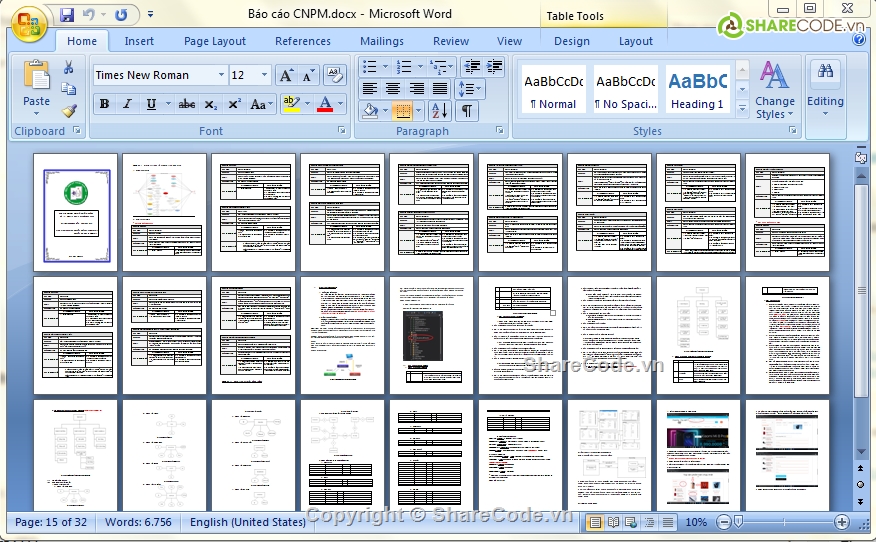
Task: Increase paragraph indent
Action: point(494,67)
